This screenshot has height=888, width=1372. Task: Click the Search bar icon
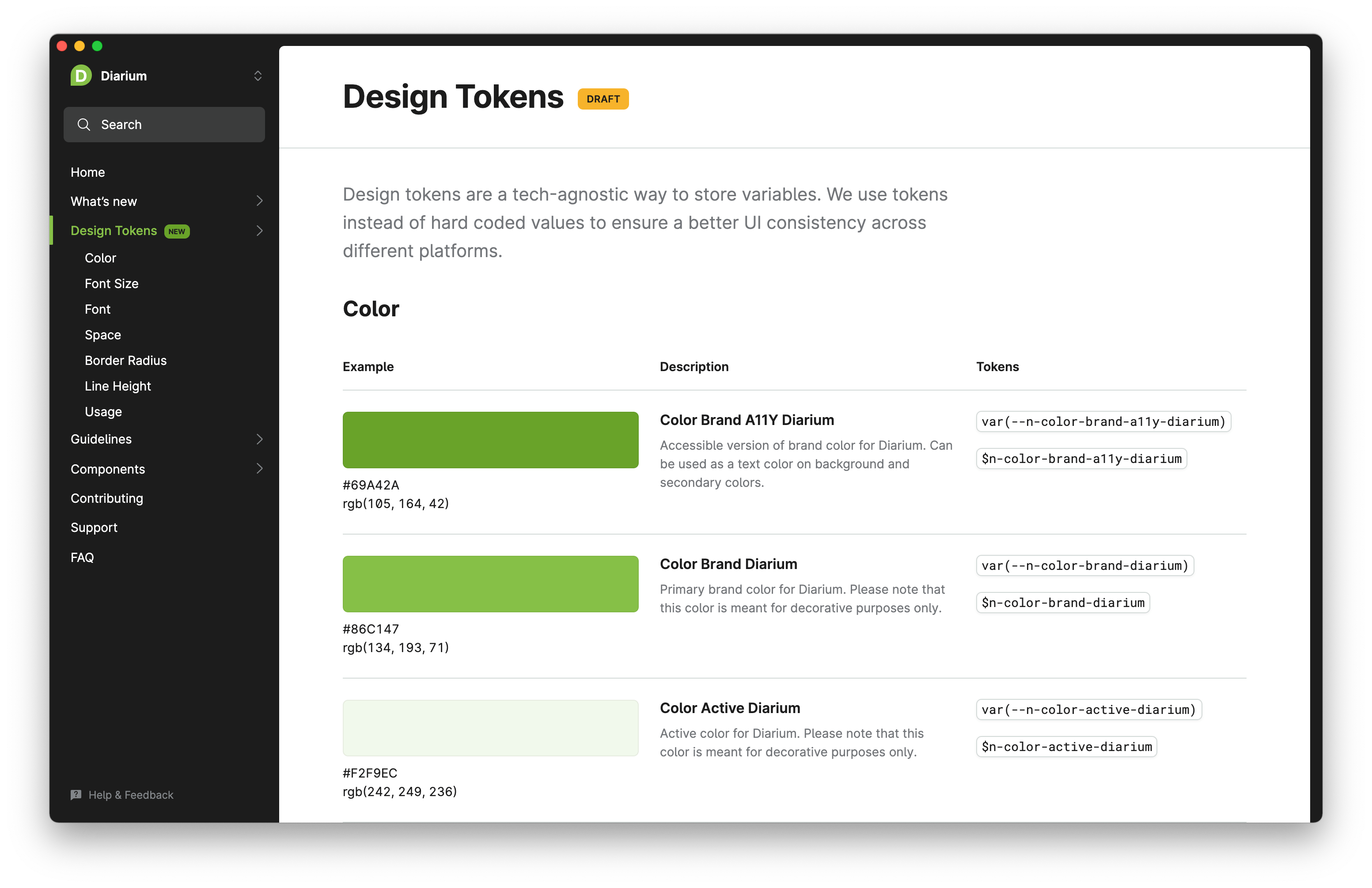[x=85, y=124]
